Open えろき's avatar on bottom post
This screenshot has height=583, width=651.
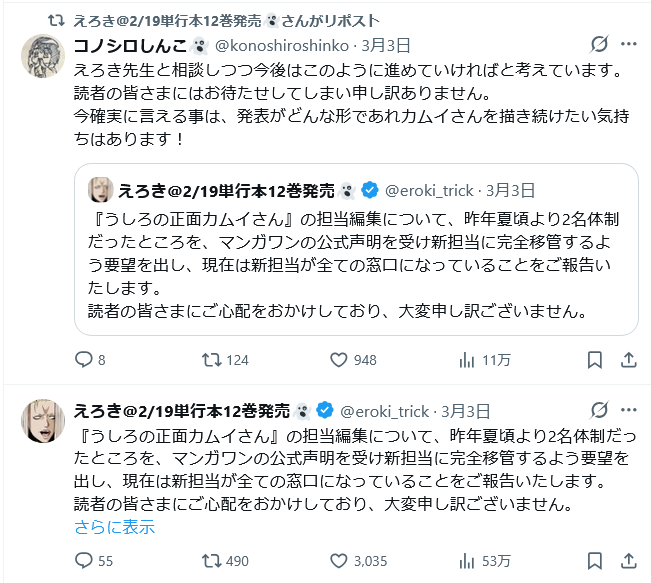[x=43, y=420]
